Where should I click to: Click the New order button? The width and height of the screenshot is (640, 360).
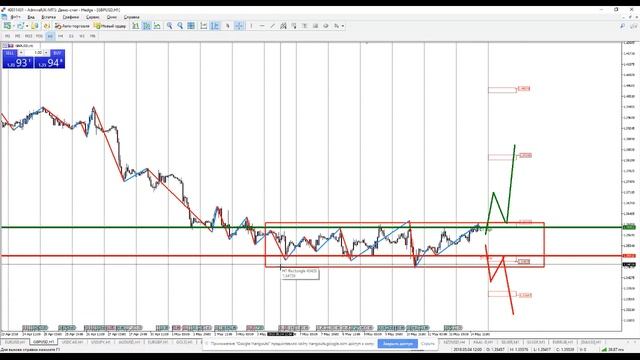coord(110,26)
